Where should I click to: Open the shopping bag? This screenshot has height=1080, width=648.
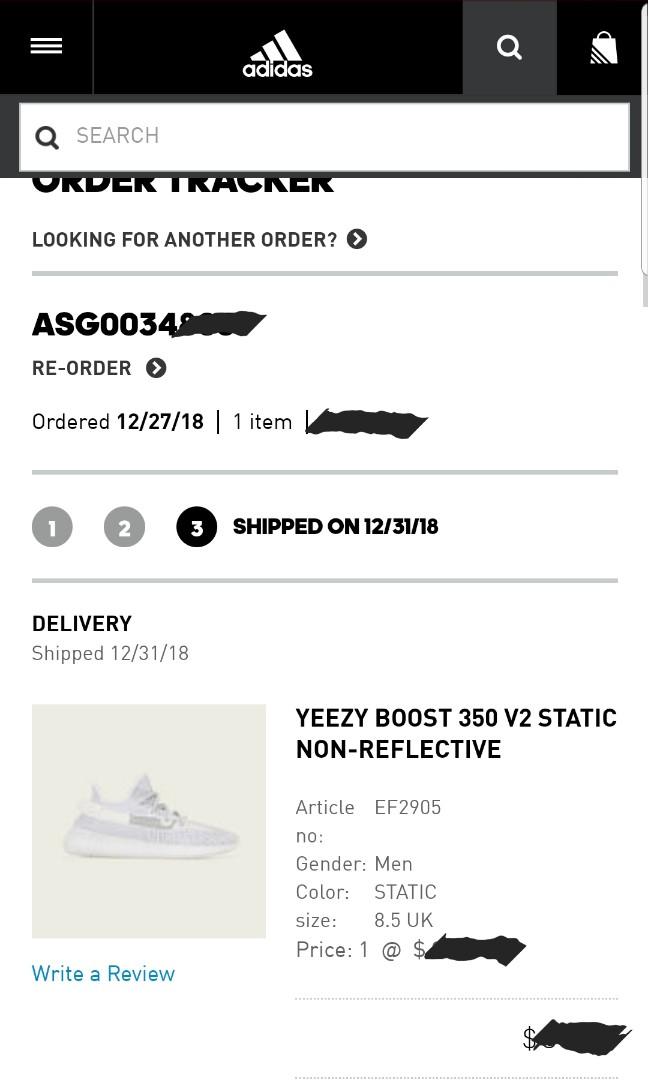(603, 47)
